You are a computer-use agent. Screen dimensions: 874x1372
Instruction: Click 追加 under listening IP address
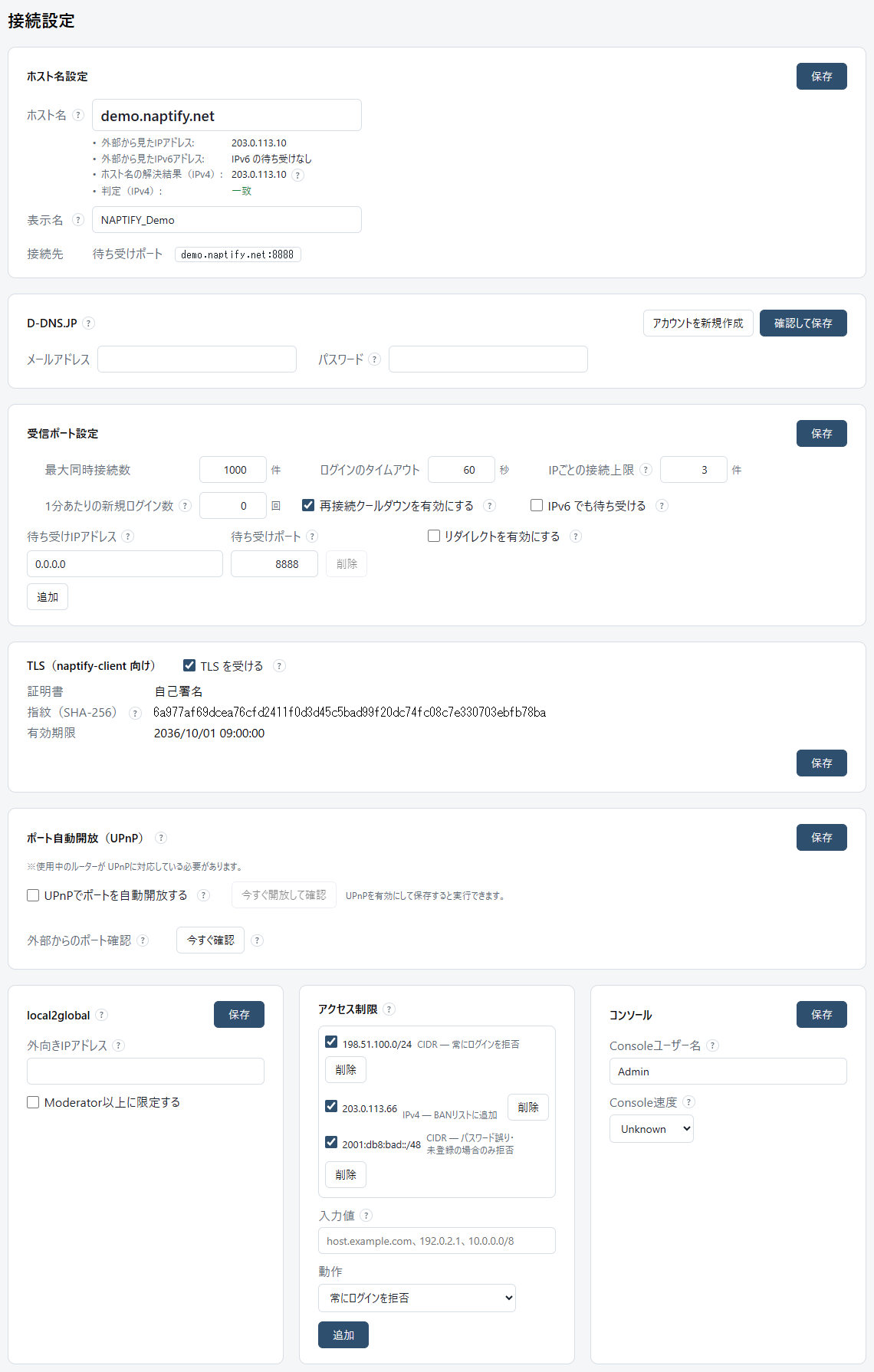48,597
